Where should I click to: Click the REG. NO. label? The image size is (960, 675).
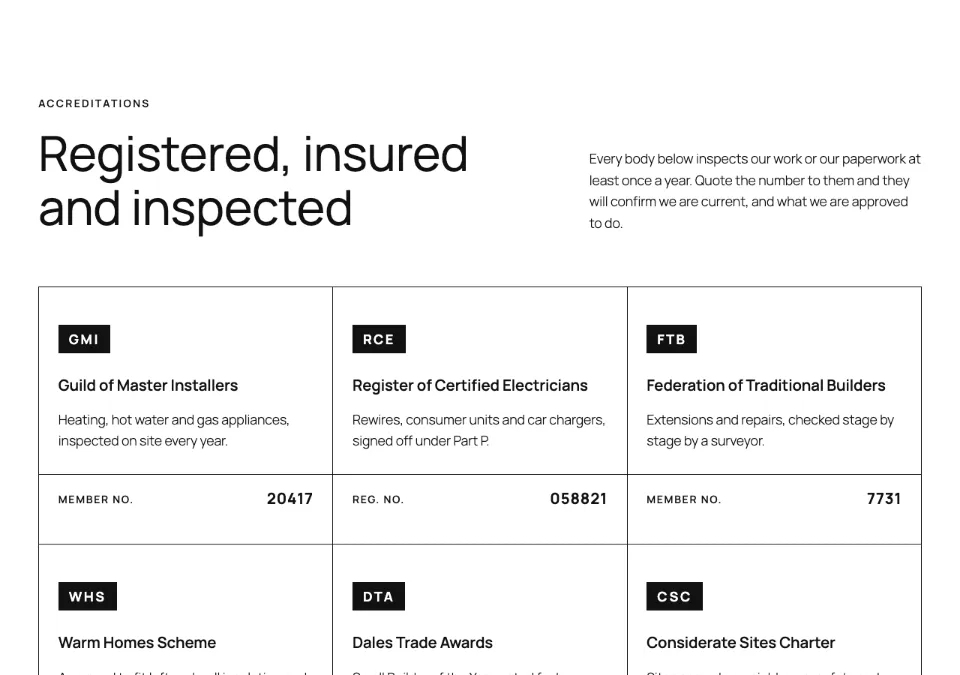pyautogui.click(x=378, y=500)
